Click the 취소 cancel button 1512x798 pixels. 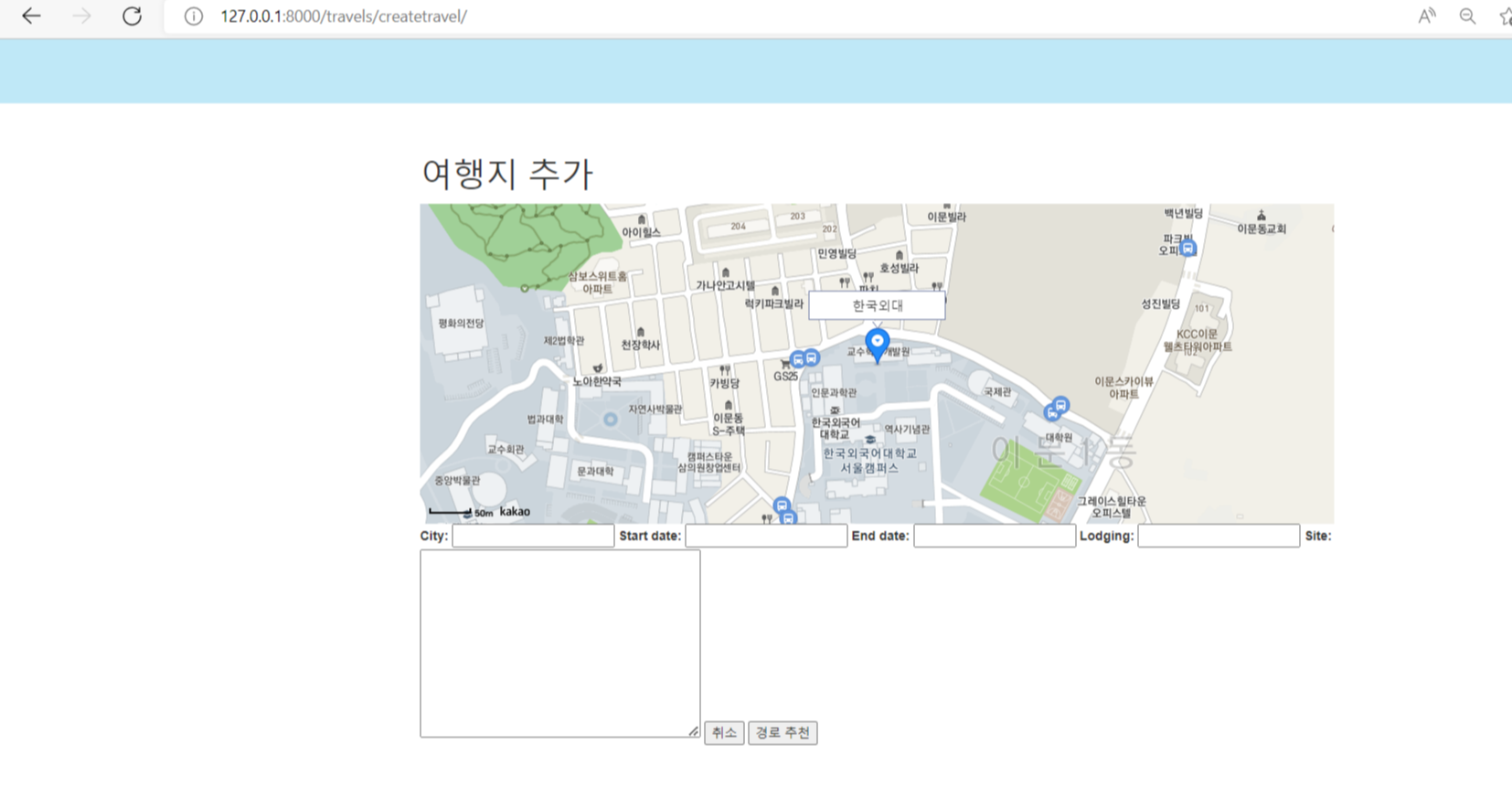(x=724, y=733)
